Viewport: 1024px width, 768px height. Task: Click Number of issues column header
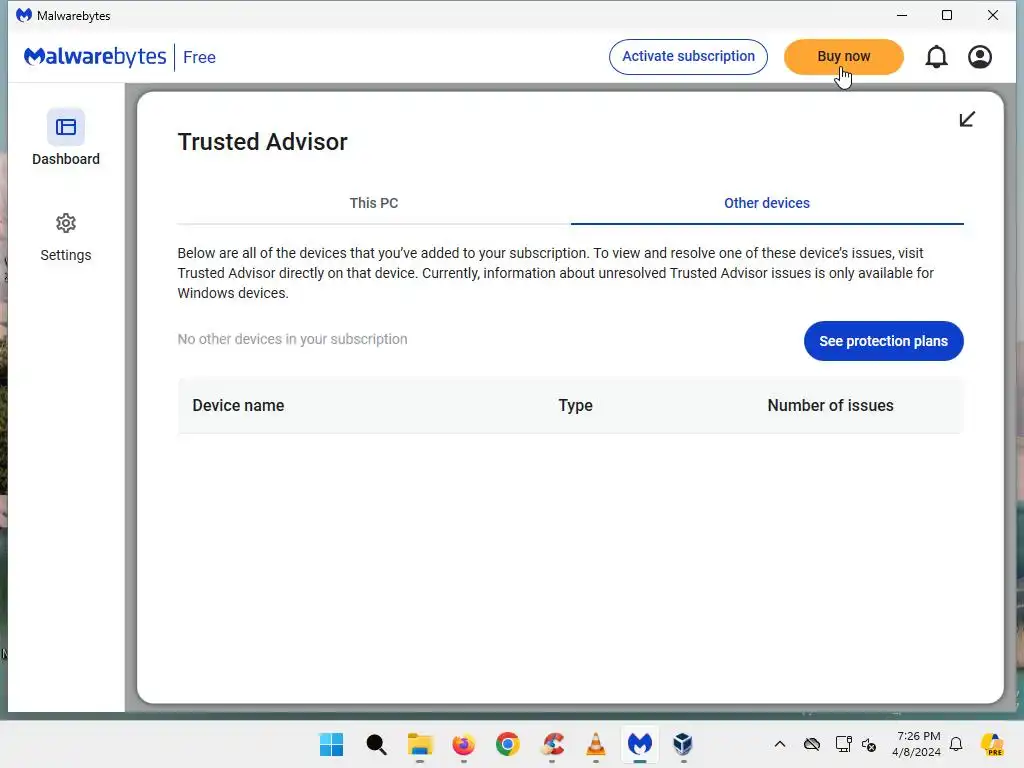(830, 406)
